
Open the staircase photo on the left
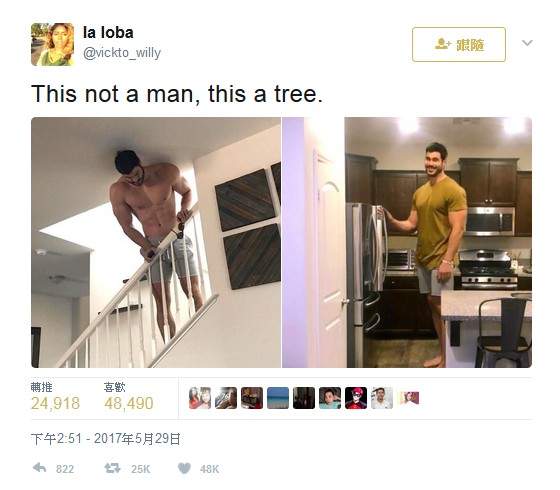(x=156, y=242)
